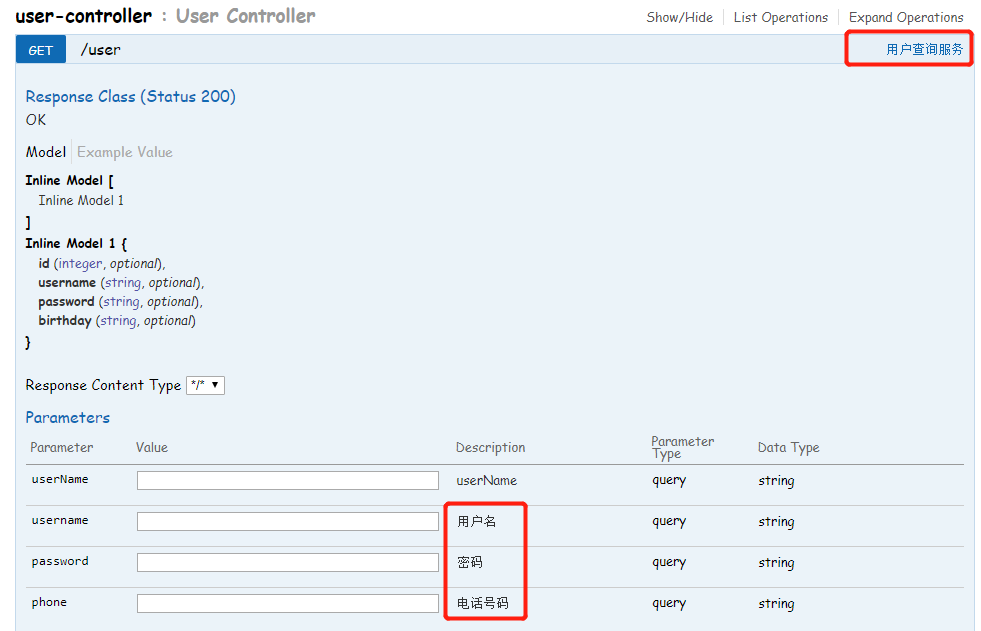Click Show/Hide for user-controller
Viewport: 981px width, 631px height.
coord(679,18)
